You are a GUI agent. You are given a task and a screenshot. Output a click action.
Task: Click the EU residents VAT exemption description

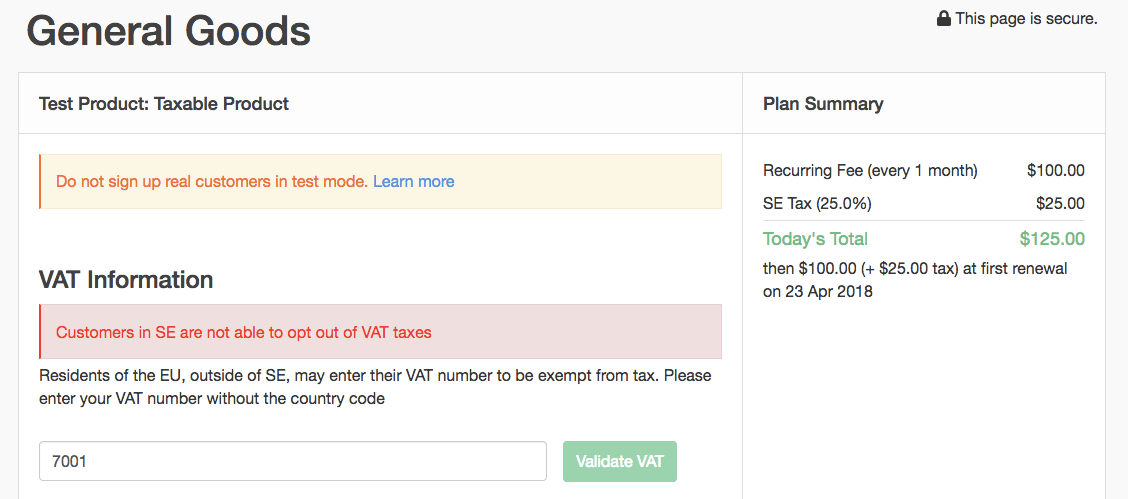(375, 387)
